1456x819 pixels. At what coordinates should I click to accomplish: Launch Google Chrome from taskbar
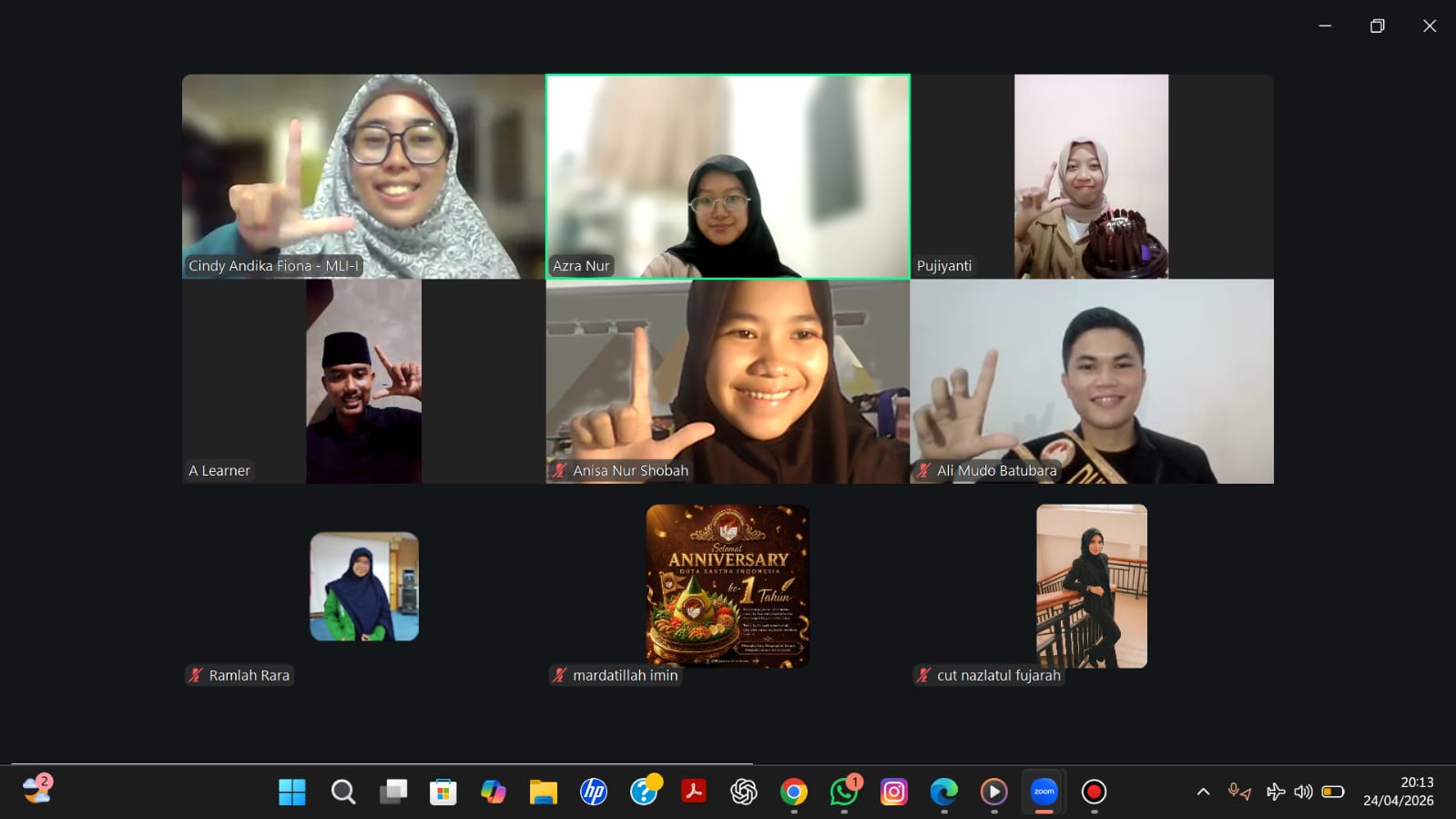(x=793, y=792)
